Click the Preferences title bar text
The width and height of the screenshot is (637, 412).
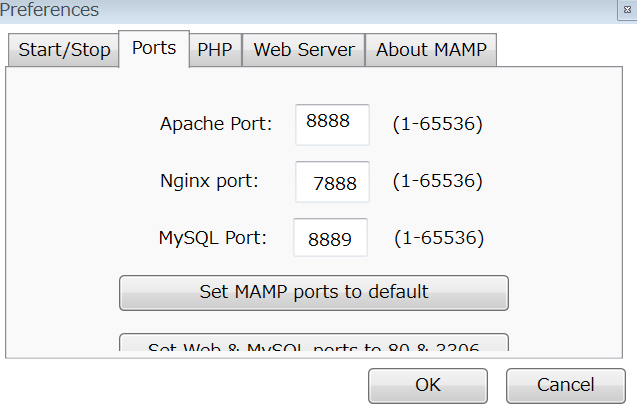49,9
